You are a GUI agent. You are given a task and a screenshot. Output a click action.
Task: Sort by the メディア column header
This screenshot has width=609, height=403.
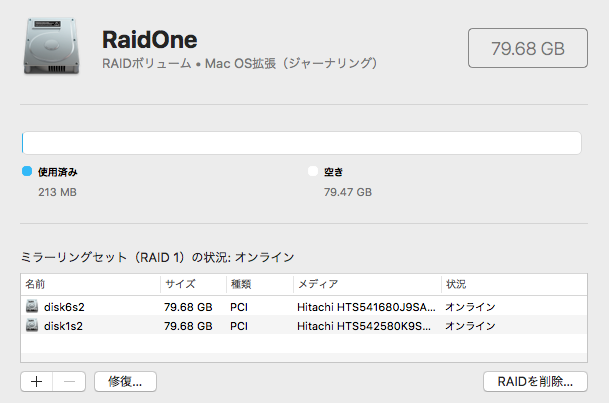(367, 284)
